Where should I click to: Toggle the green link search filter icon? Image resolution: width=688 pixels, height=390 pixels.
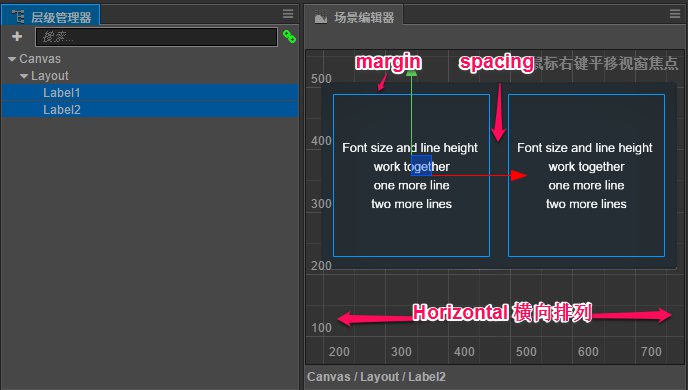click(289, 36)
